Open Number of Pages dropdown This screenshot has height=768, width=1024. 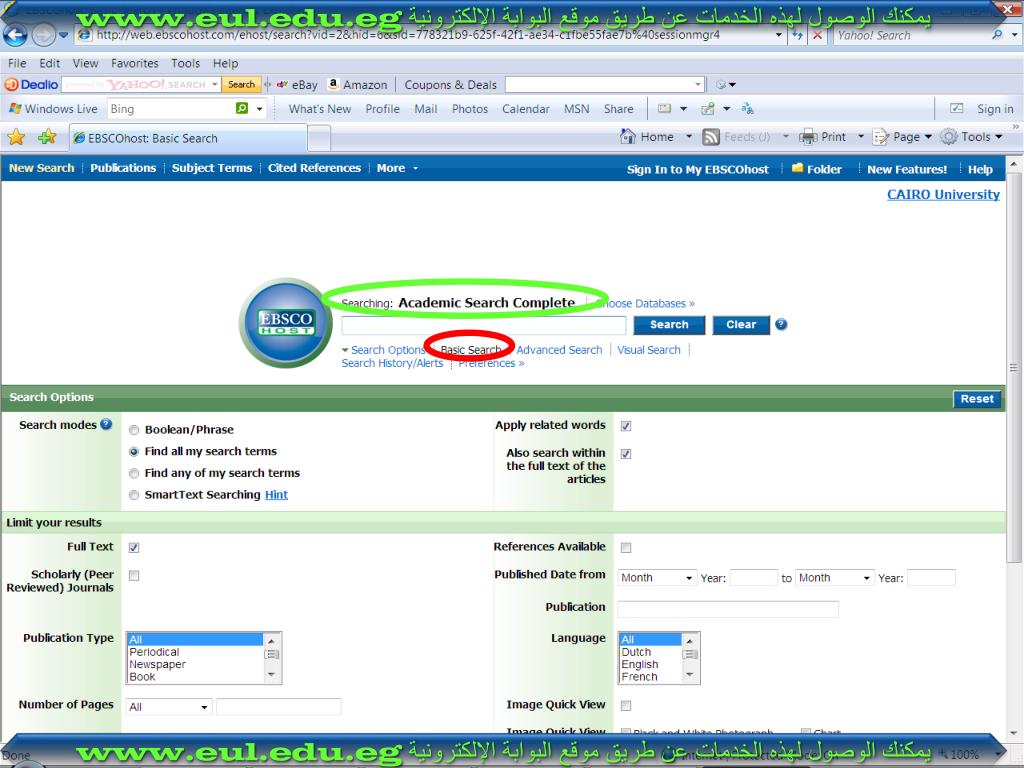click(168, 707)
